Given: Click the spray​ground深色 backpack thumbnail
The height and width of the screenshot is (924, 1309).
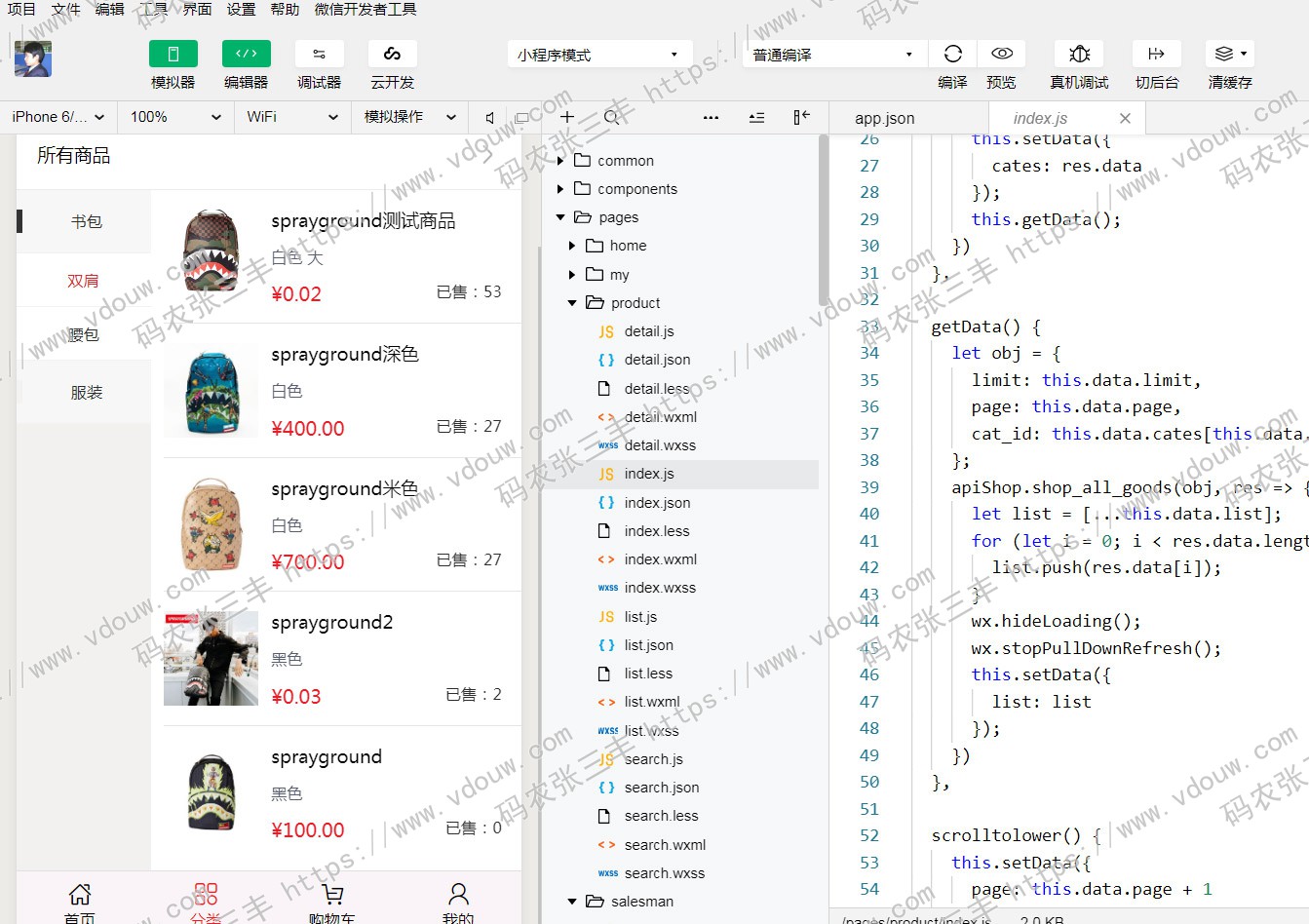Looking at the screenshot, I should tap(211, 392).
